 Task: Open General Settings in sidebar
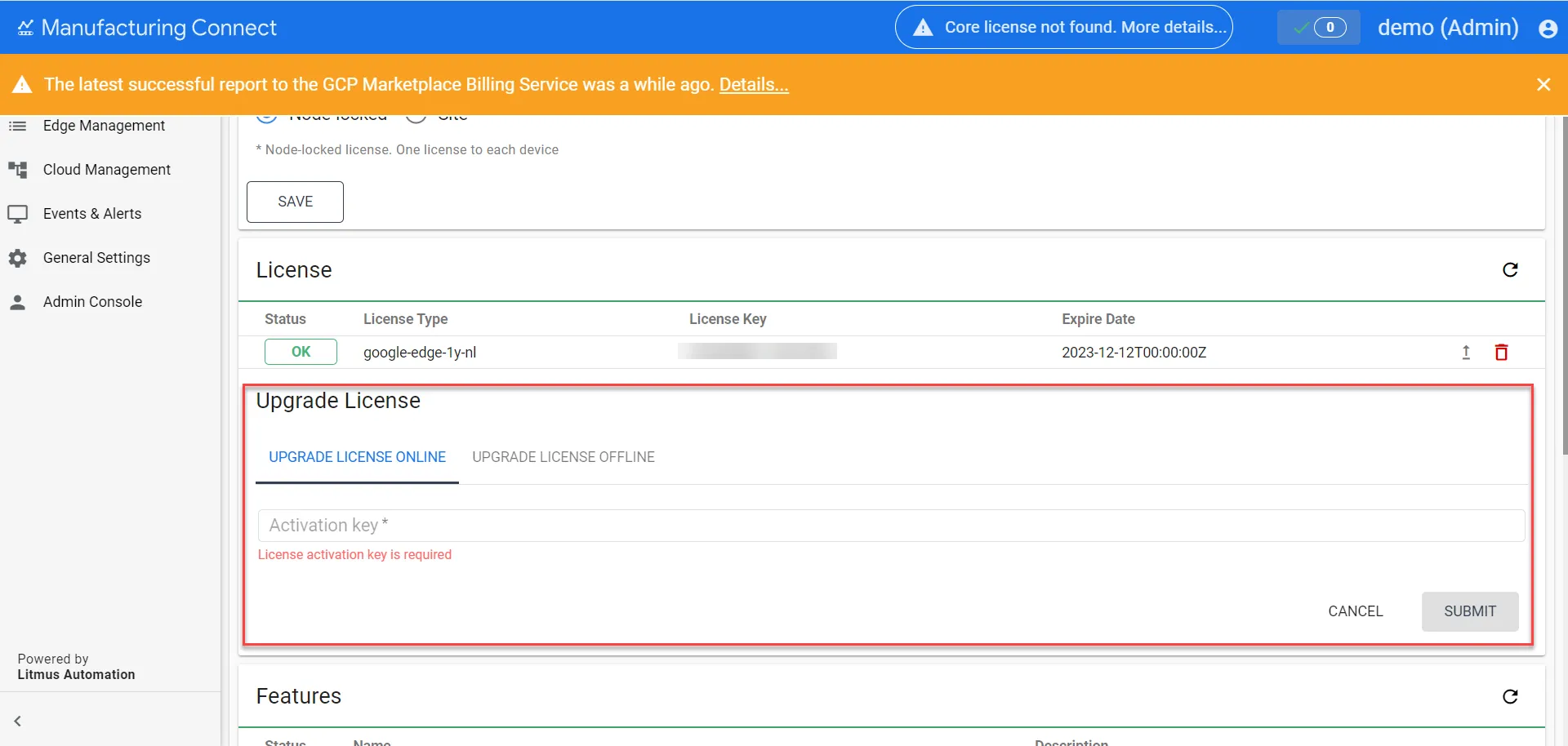[x=96, y=258]
